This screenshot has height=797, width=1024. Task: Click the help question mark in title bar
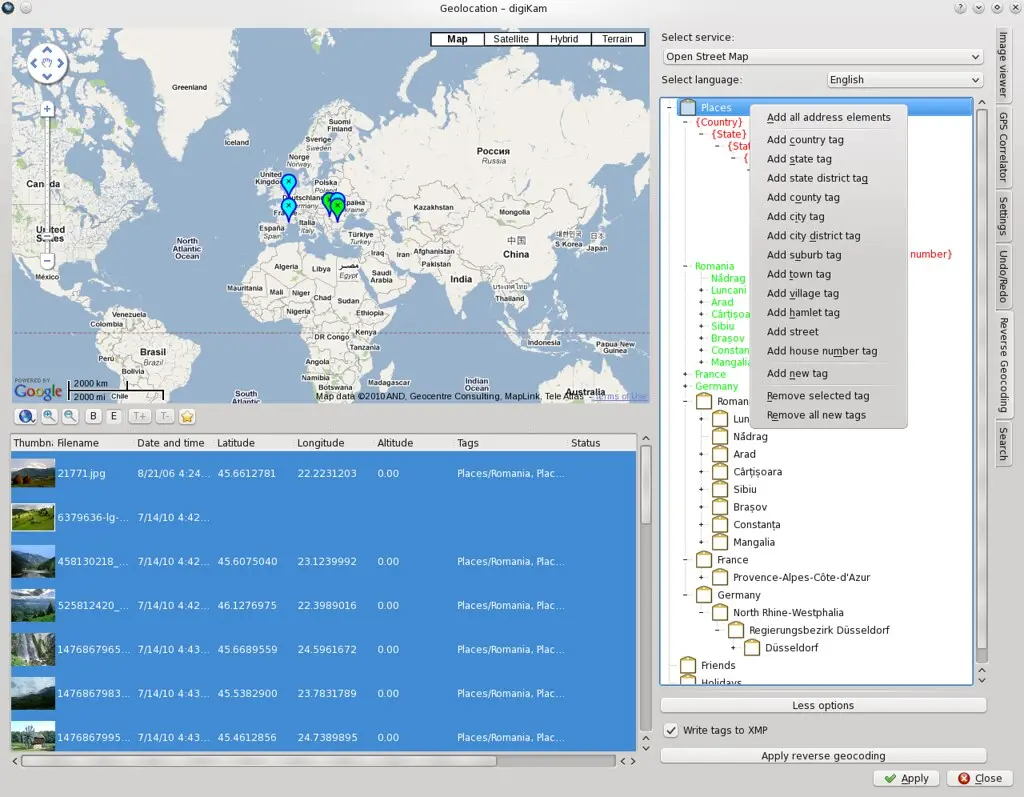960,8
